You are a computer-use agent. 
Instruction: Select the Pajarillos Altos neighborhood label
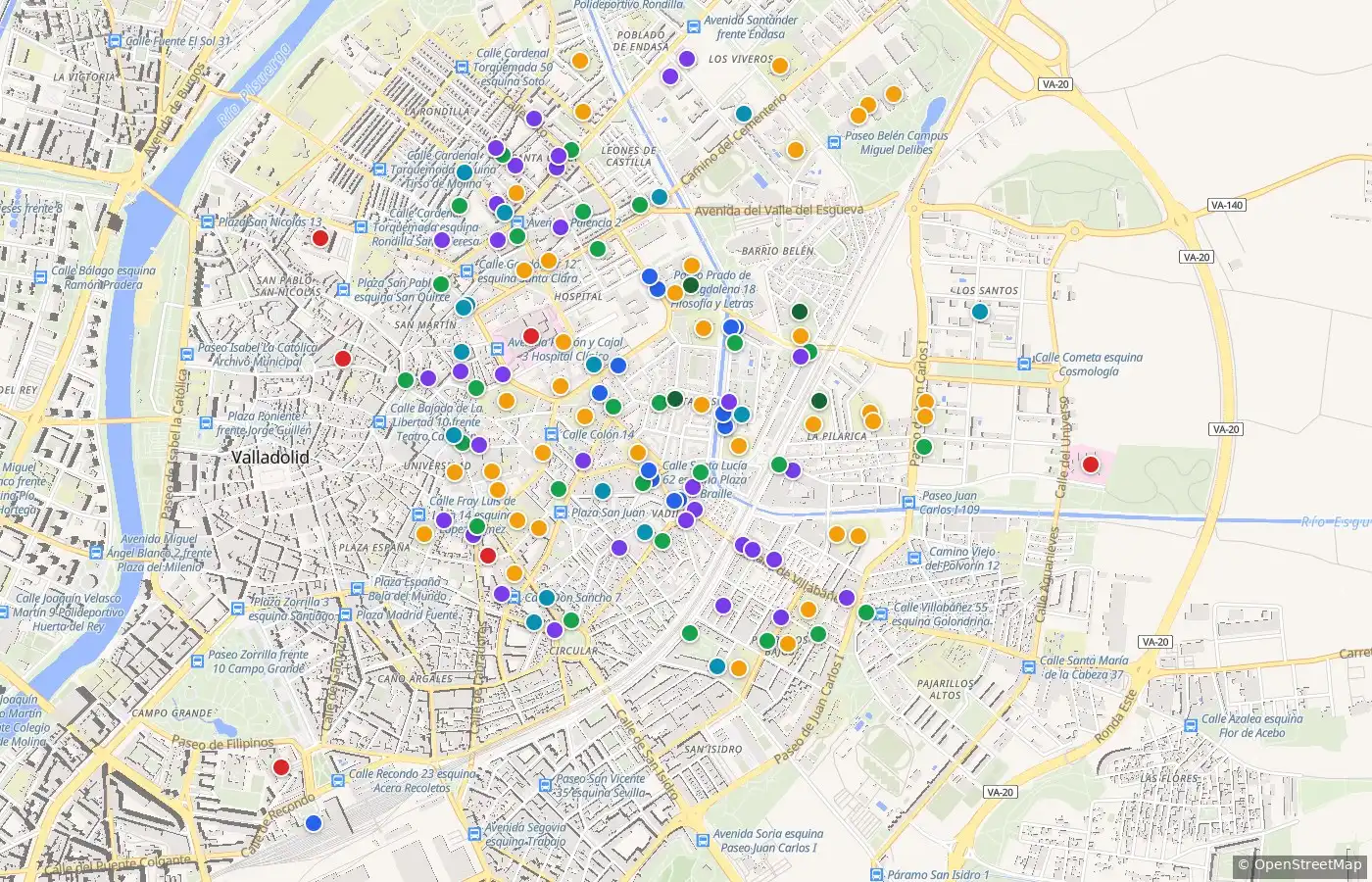click(x=946, y=689)
